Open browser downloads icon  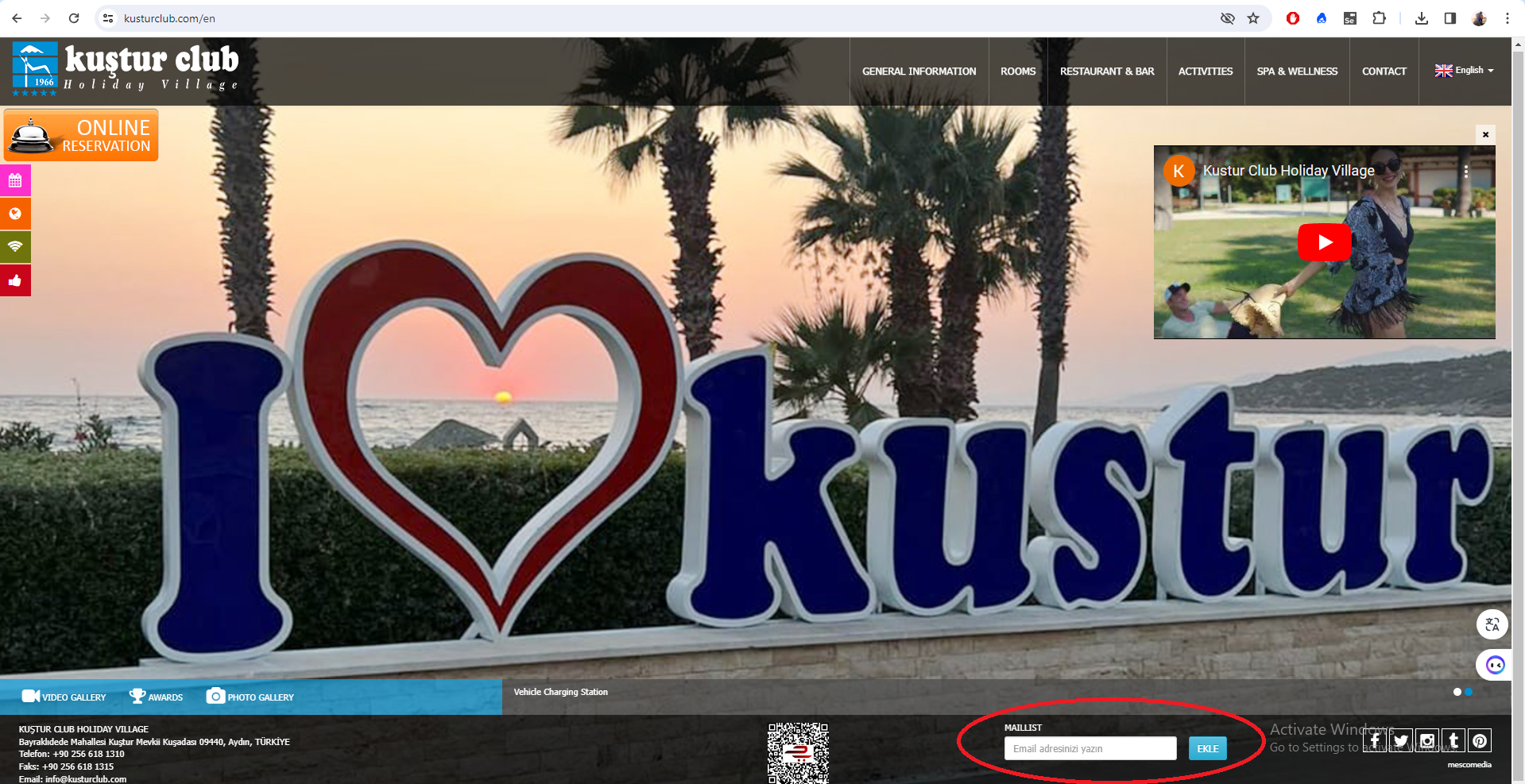click(x=1422, y=18)
